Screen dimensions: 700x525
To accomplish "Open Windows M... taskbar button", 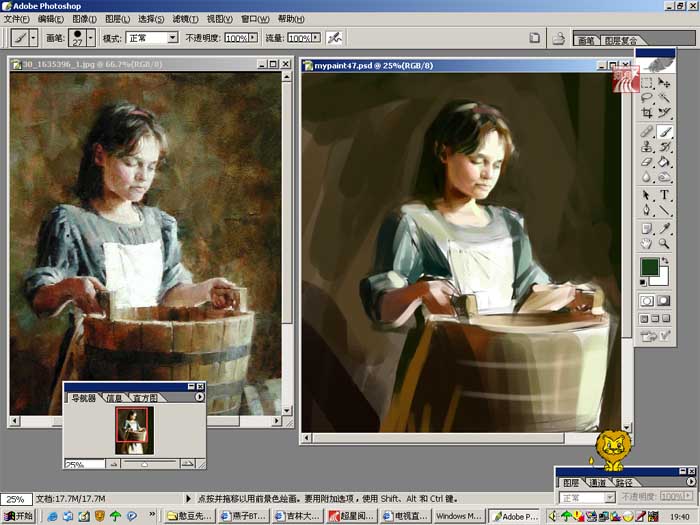I will (x=458, y=516).
